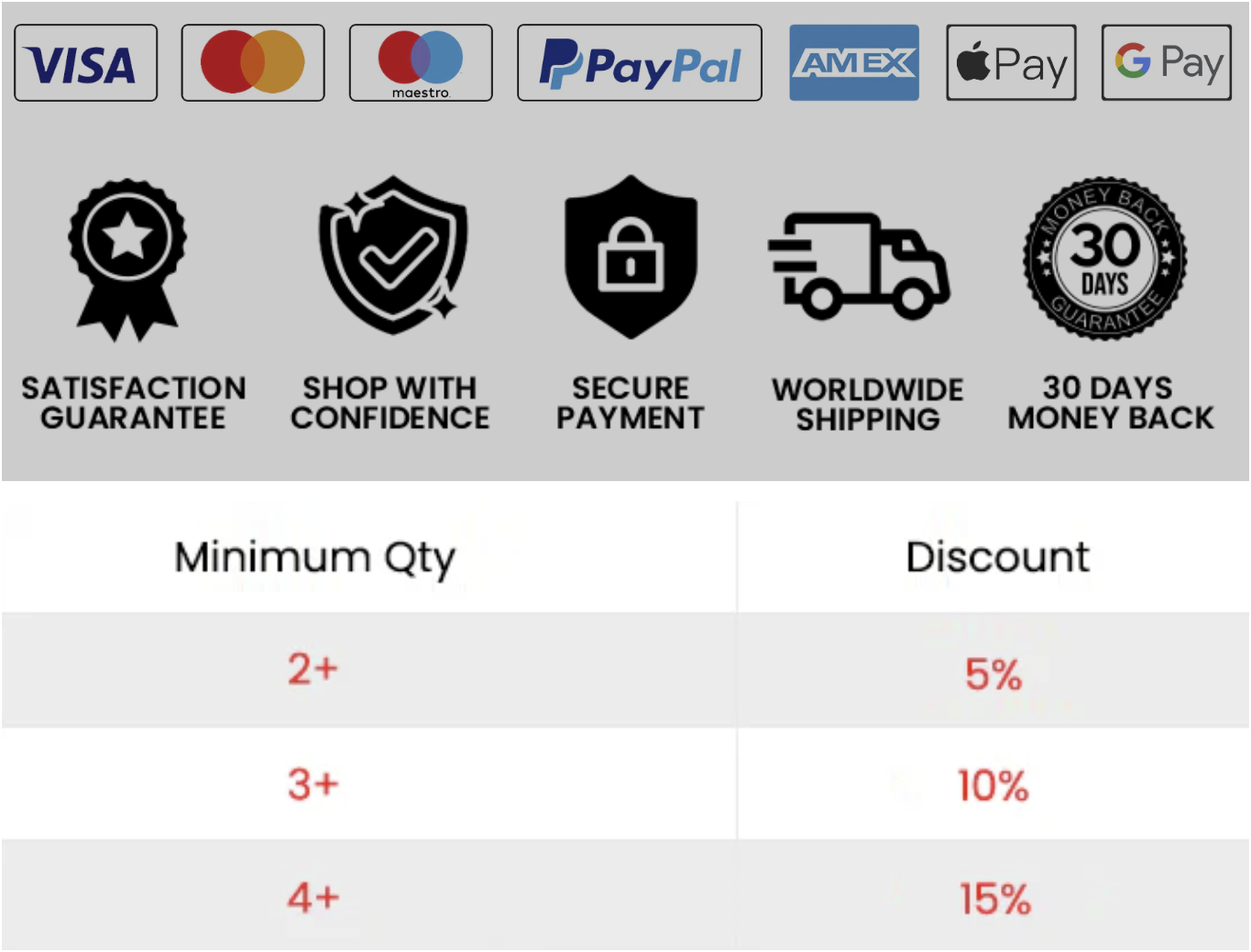The width and height of the screenshot is (1251, 952).
Task: Click the 30 days money back seal
Action: (x=1104, y=259)
